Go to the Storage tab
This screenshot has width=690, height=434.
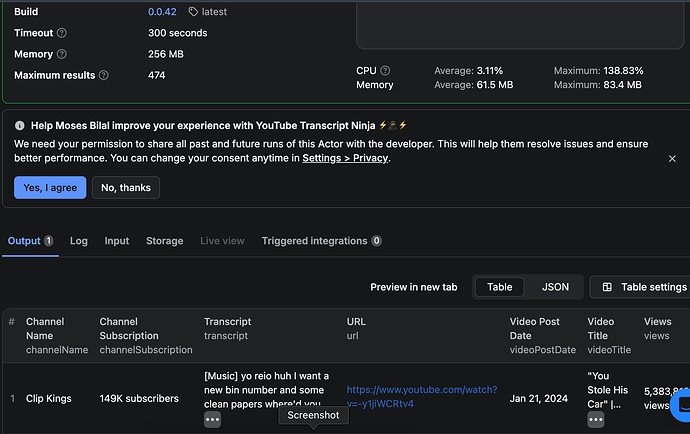click(164, 241)
